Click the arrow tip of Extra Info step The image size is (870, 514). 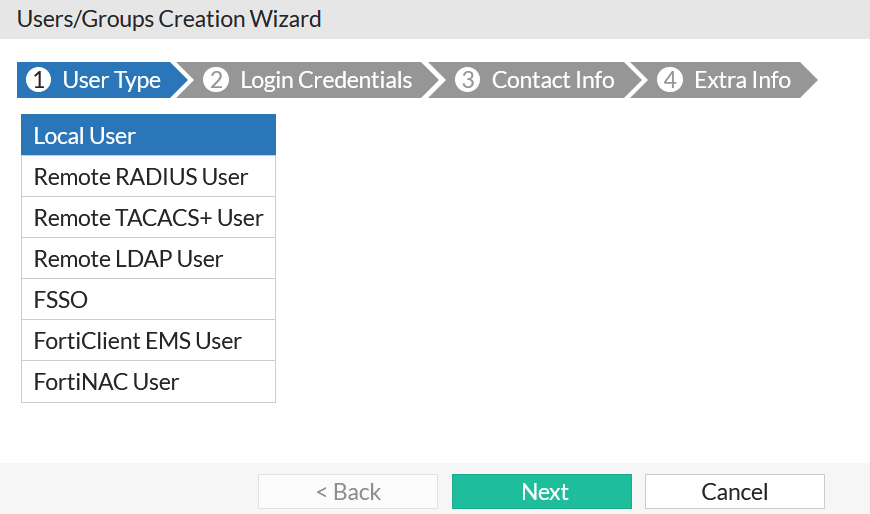coord(809,81)
